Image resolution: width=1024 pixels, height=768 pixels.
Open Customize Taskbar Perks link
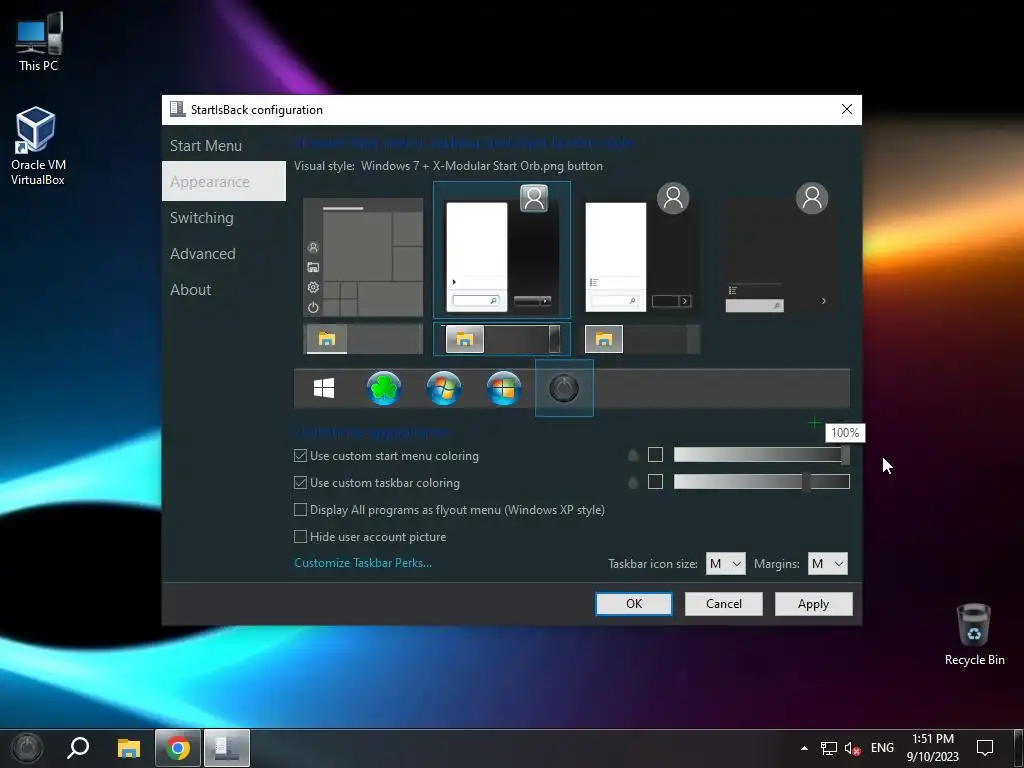coord(363,563)
